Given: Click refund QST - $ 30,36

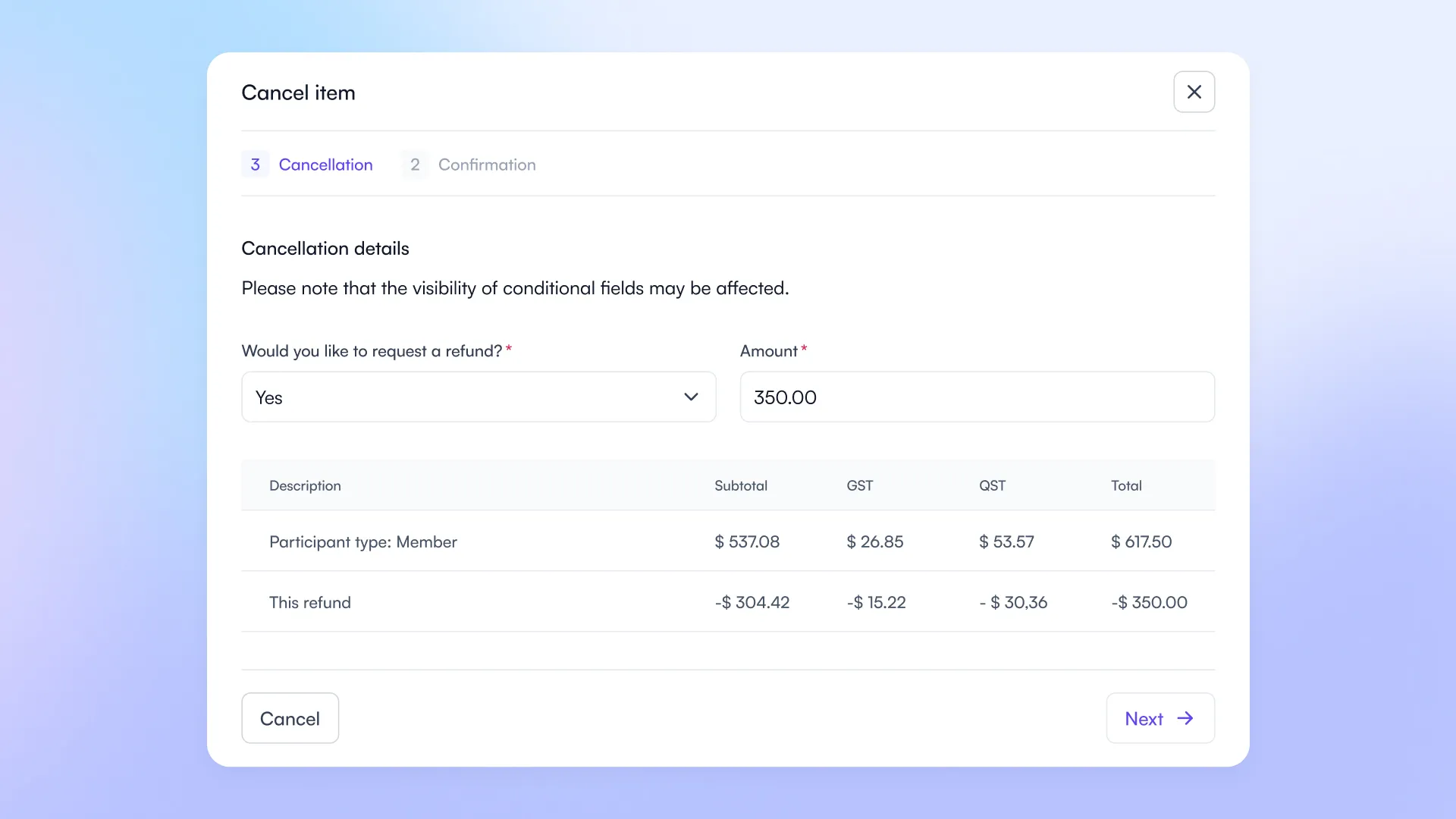Looking at the screenshot, I should [1013, 602].
